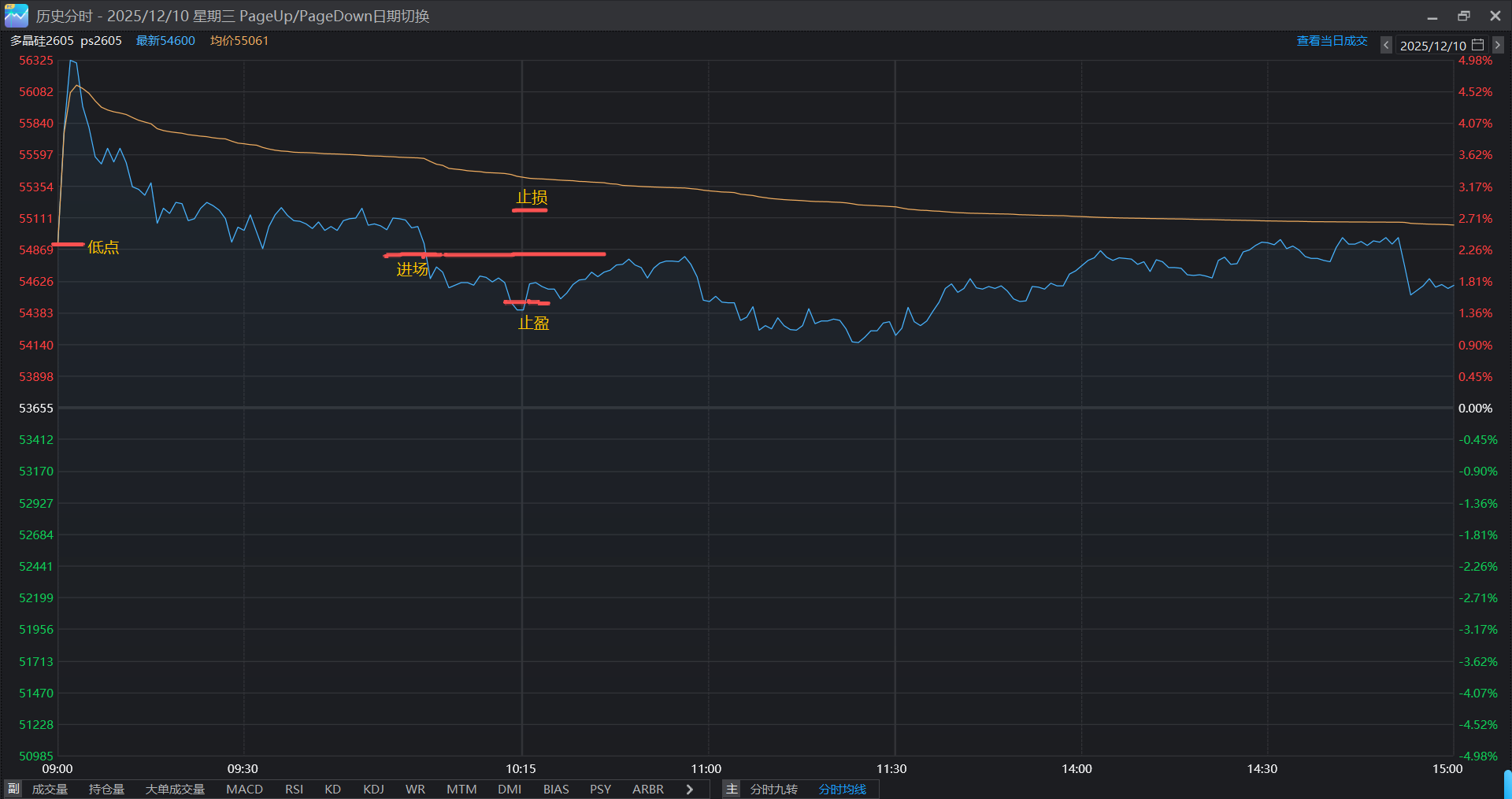Select the MACD indicator tab
The image size is (1512, 799).
(x=244, y=789)
